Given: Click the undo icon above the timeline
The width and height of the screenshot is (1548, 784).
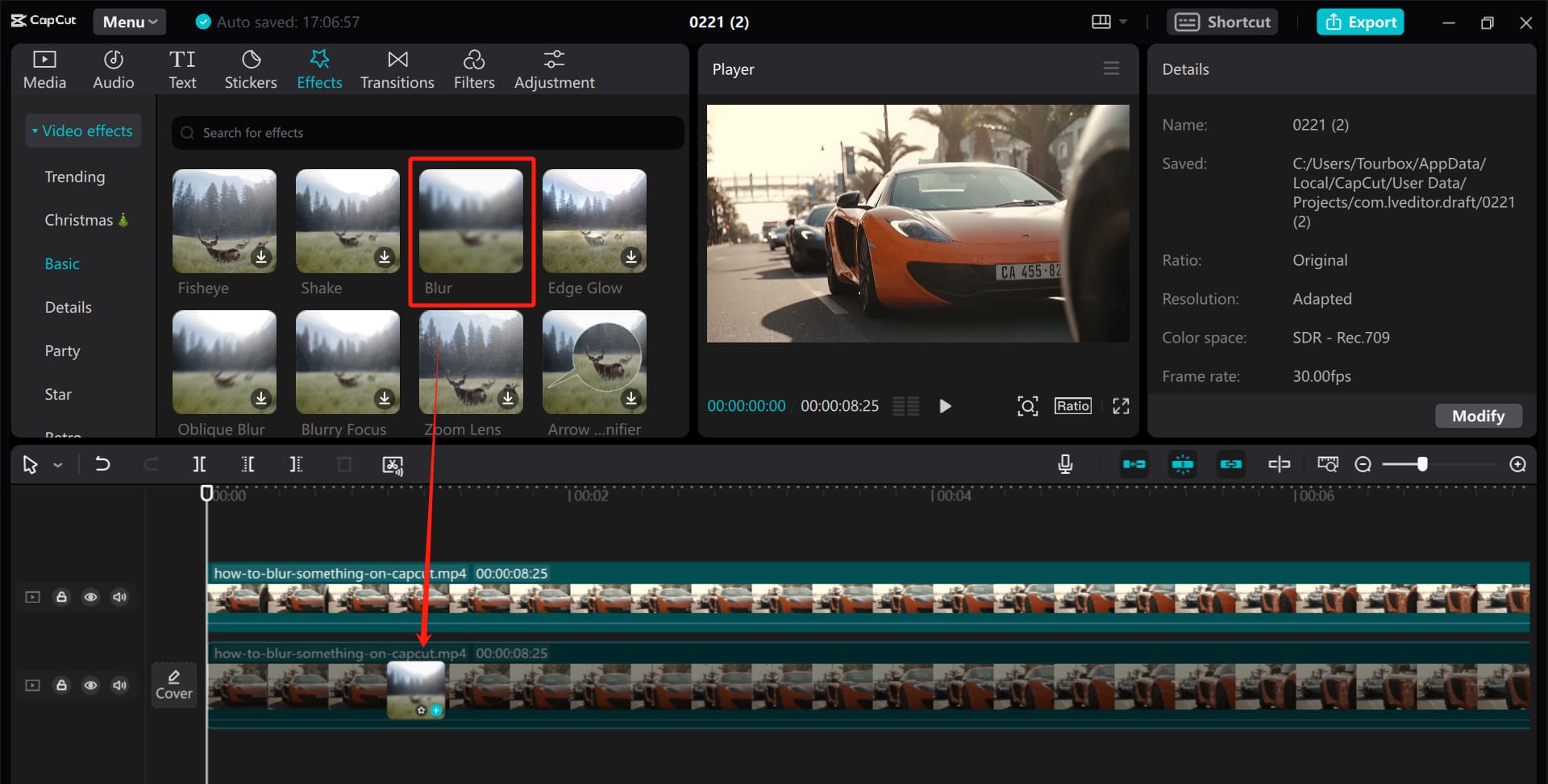Looking at the screenshot, I should pos(102,464).
